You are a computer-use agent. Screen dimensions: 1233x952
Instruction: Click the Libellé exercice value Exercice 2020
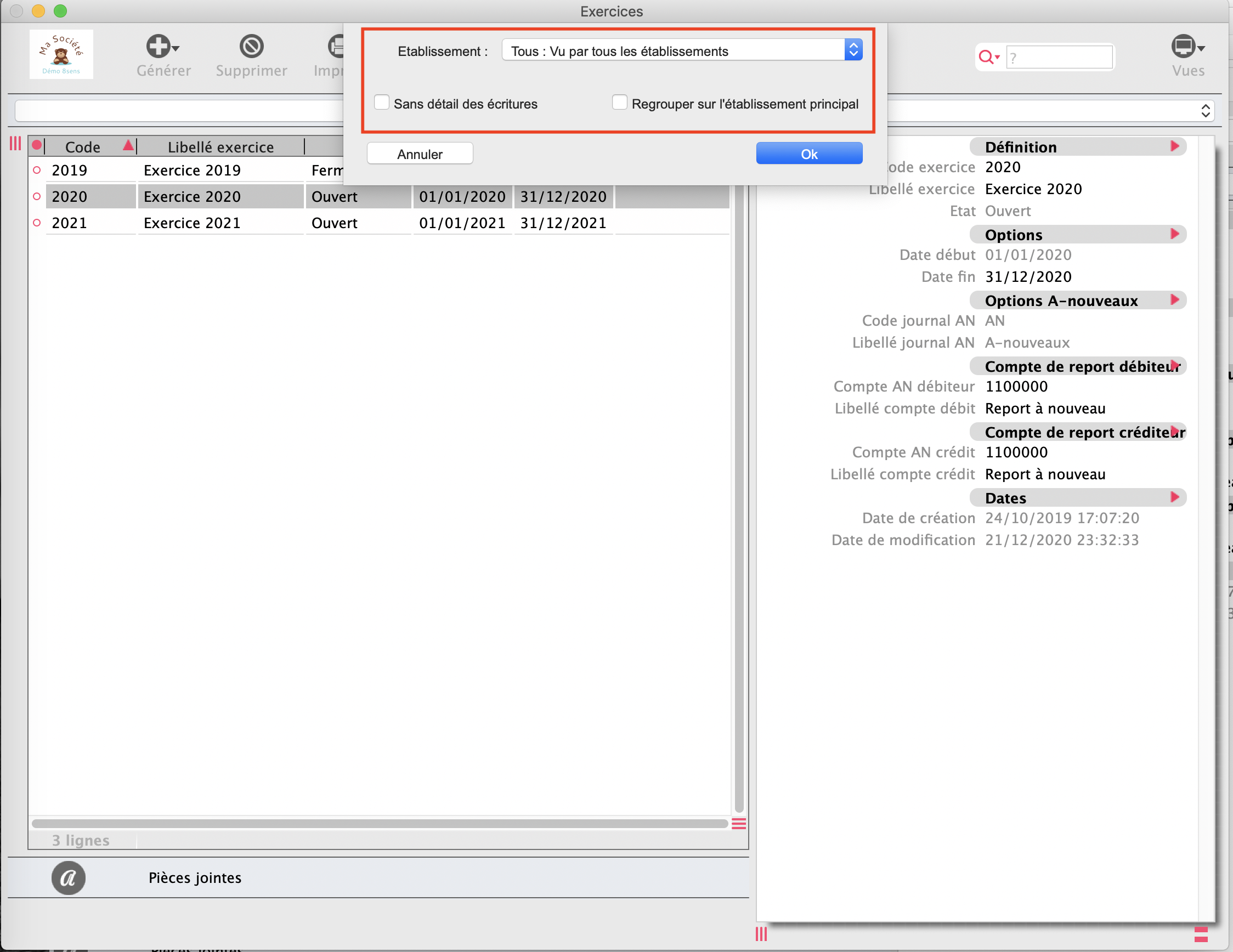coord(1033,189)
